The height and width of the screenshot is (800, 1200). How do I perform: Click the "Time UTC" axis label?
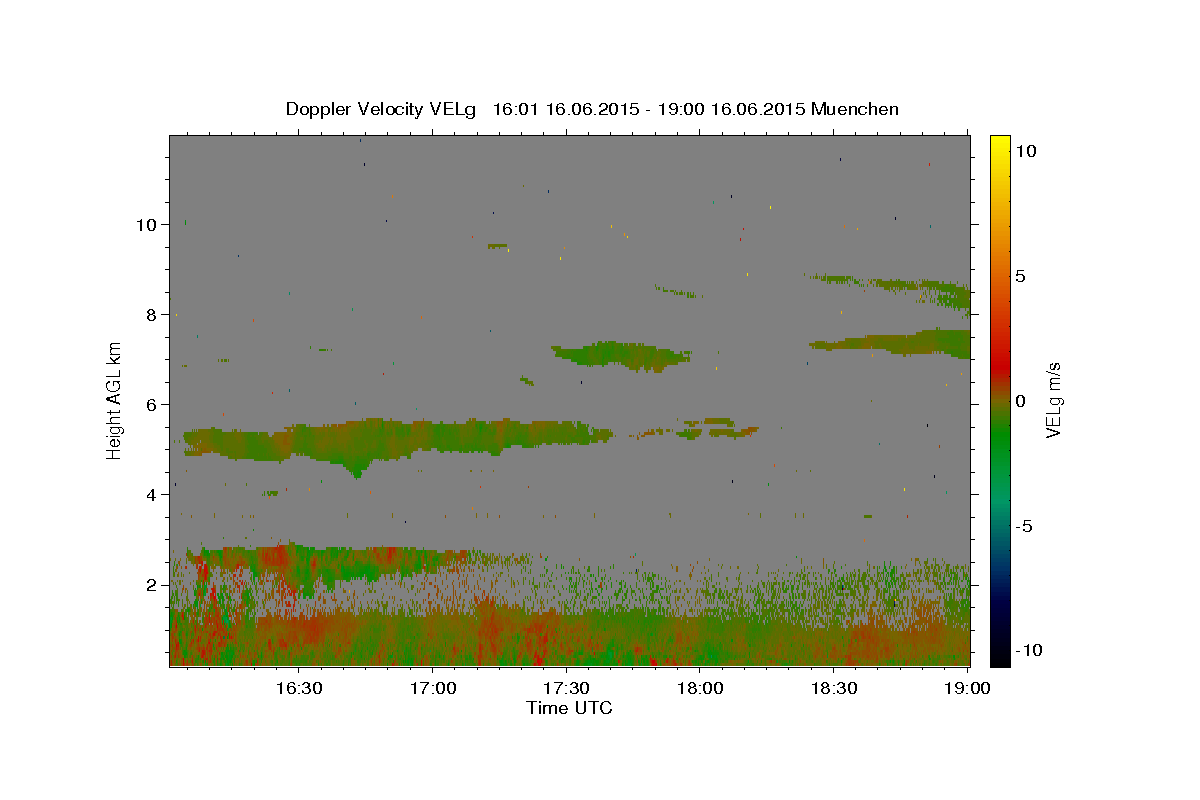569,708
